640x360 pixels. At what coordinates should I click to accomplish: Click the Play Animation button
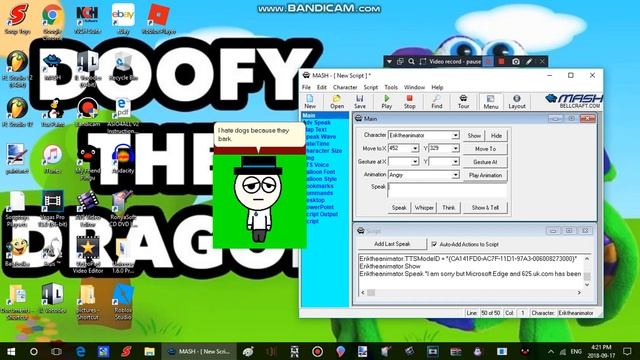click(485, 175)
